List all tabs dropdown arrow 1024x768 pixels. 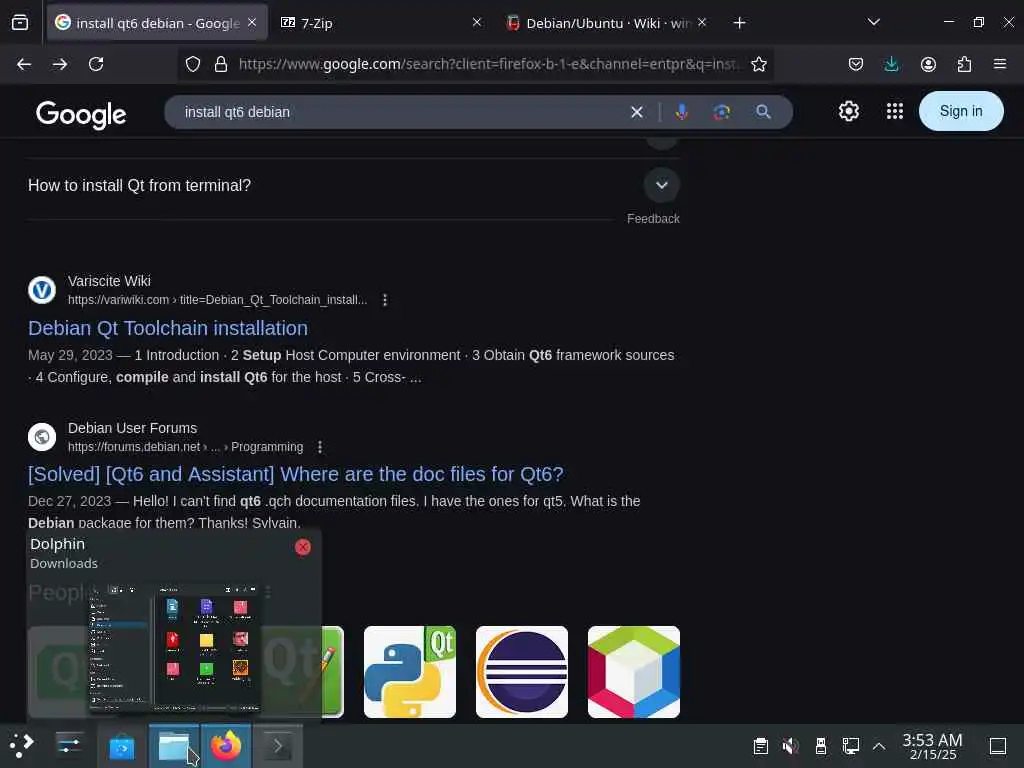coord(874,23)
